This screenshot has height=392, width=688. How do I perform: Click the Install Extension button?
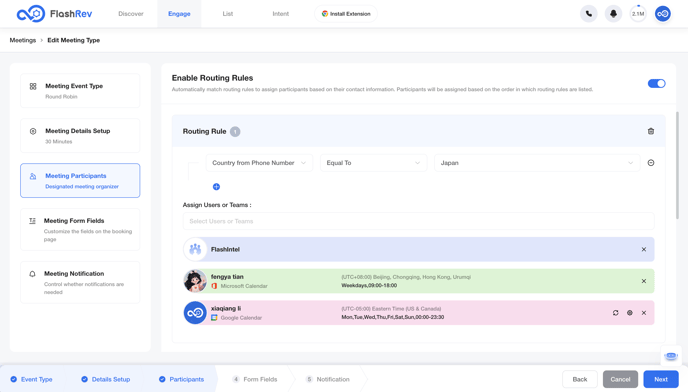click(x=346, y=14)
